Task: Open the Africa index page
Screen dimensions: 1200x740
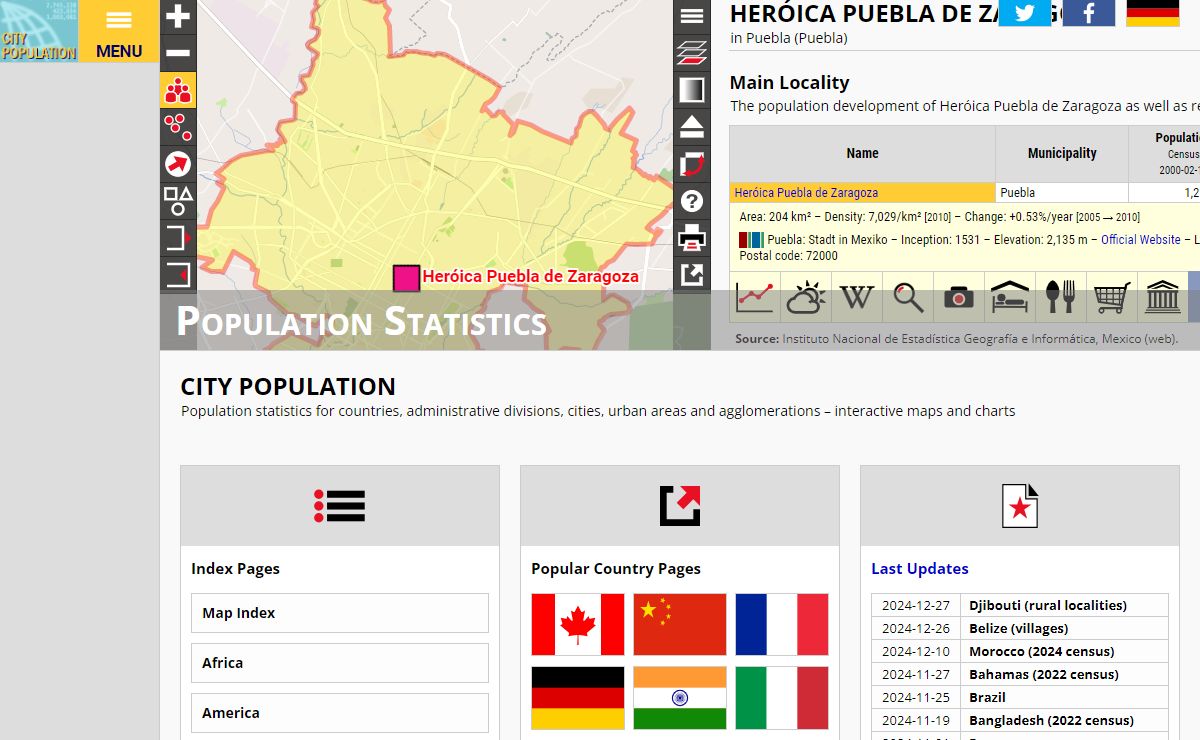Action: [x=340, y=663]
